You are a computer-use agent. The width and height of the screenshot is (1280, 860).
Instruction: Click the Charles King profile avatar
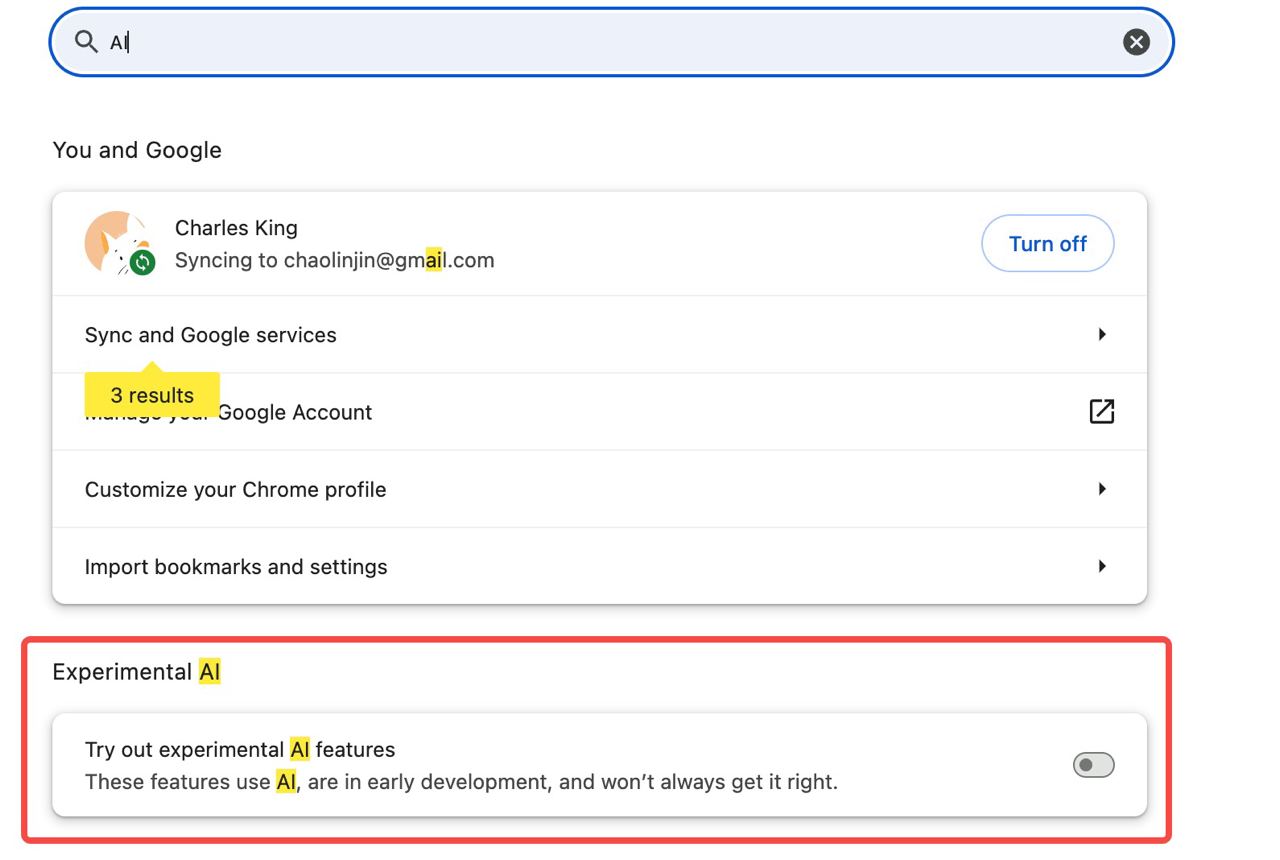tap(119, 243)
